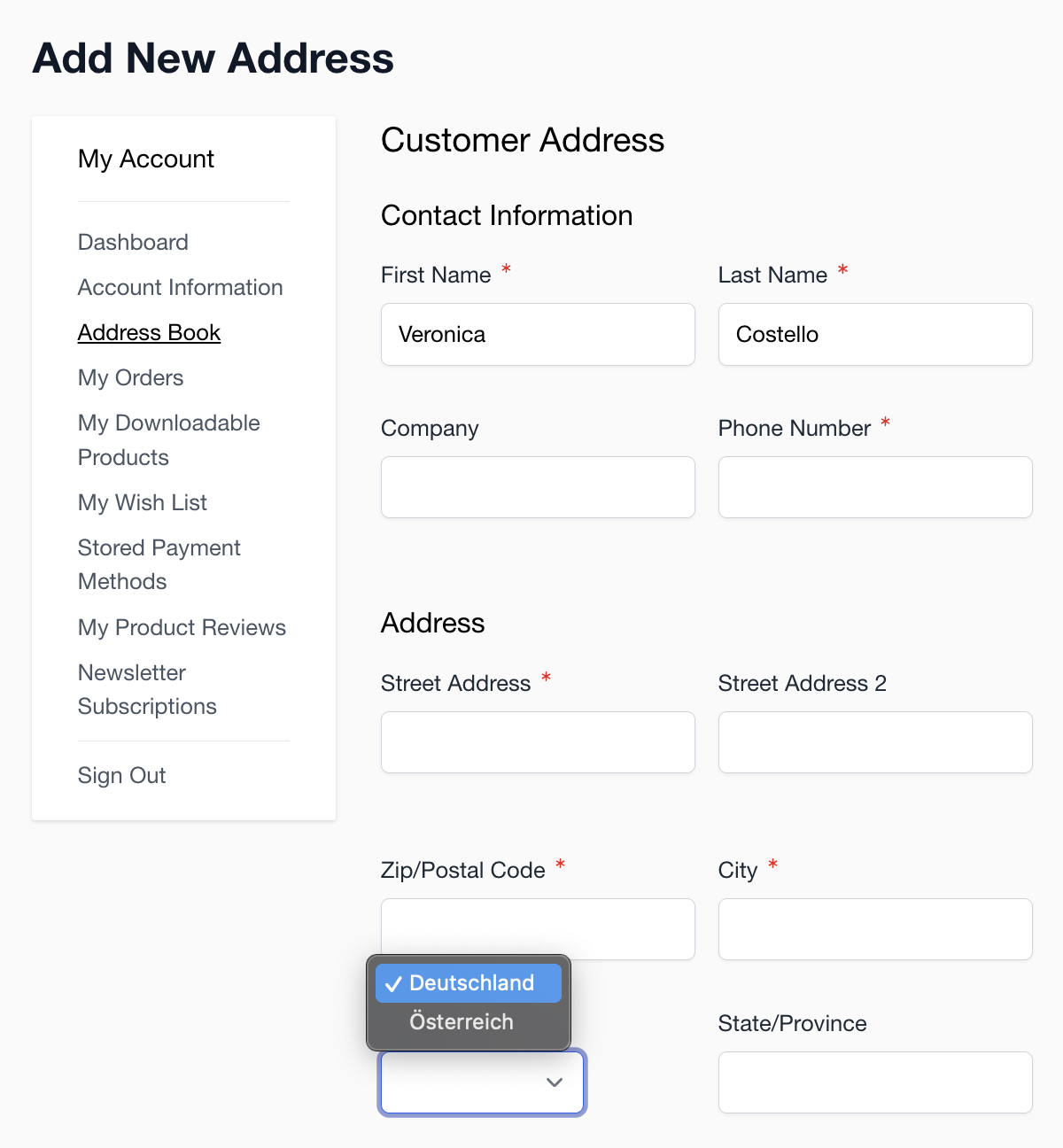The height and width of the screenshot is (1148, 1063).
Task: Open Newsletter Subscriptions
Action: 147,689
